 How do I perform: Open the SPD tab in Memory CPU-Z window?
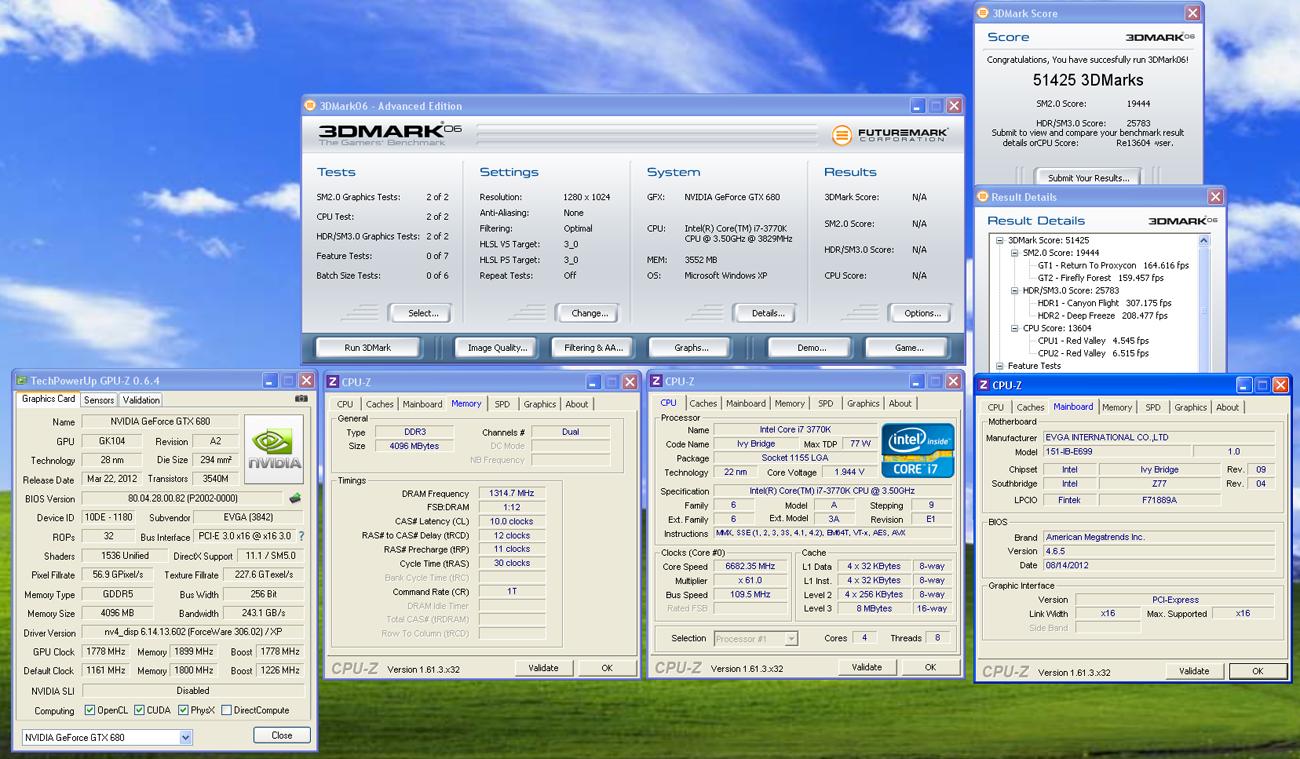pos(502,404)
